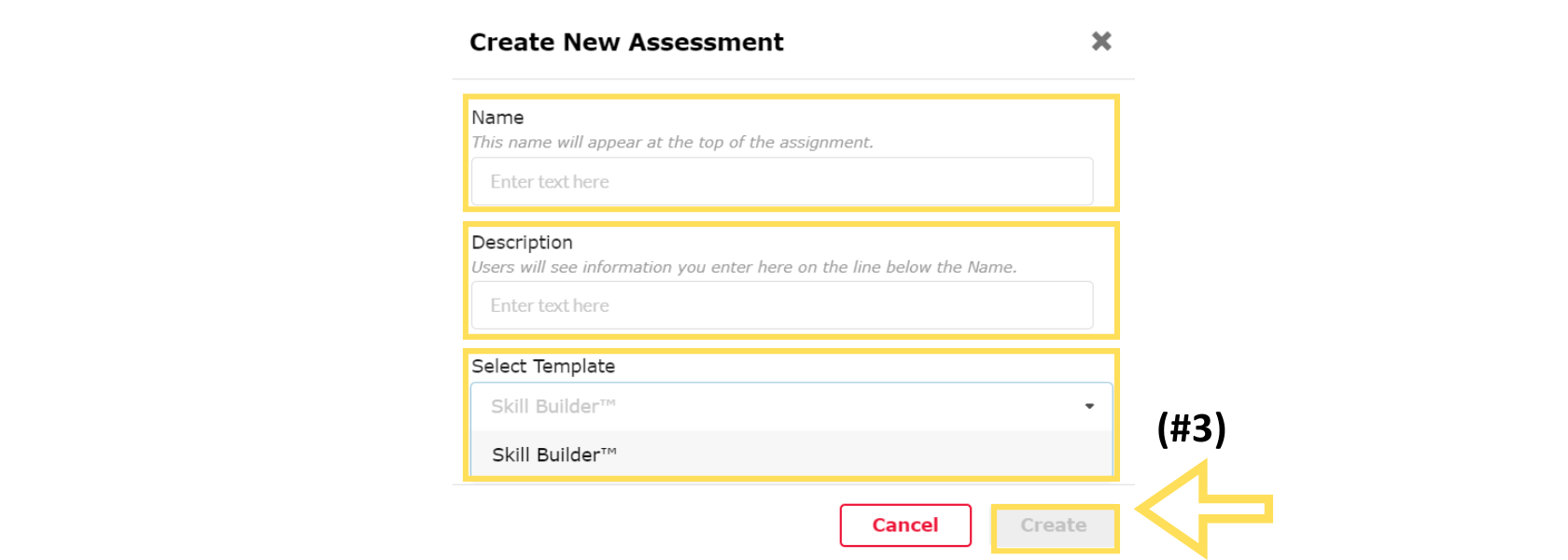Click the Description field label
Image resolution: width=1568 pixels, height=560 pixels.
click(x=522, y=243)
